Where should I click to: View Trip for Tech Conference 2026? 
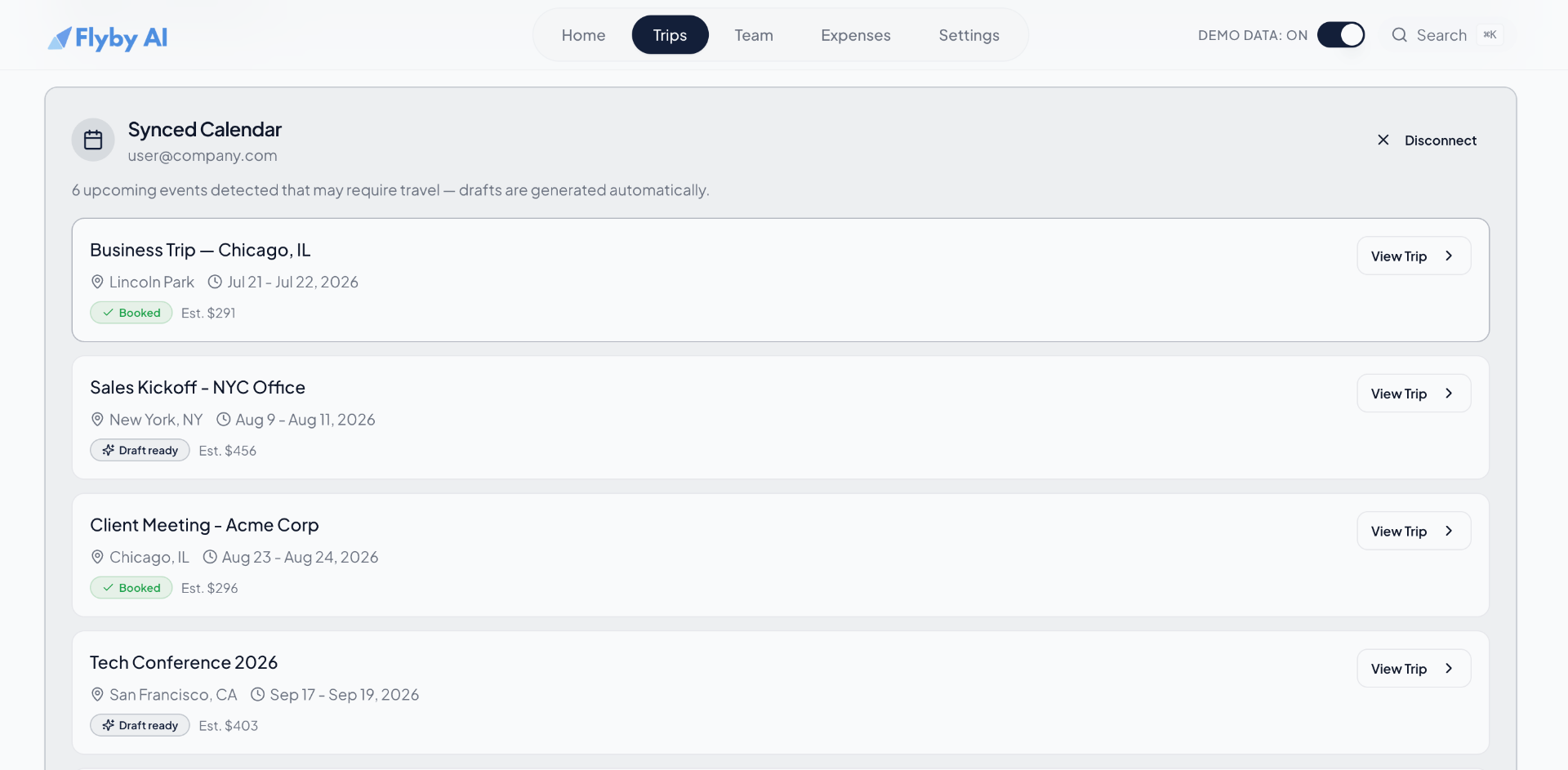tap(1414, 669)
